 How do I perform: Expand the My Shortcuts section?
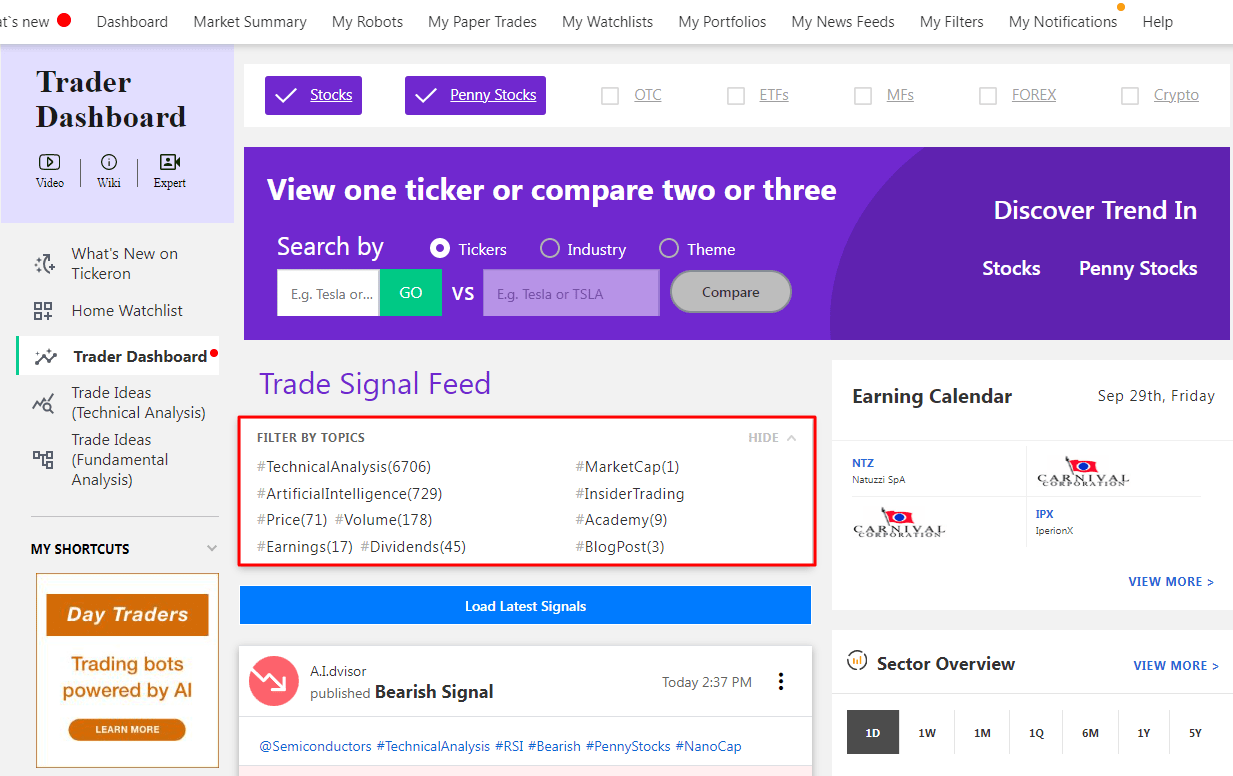[211, 548]
